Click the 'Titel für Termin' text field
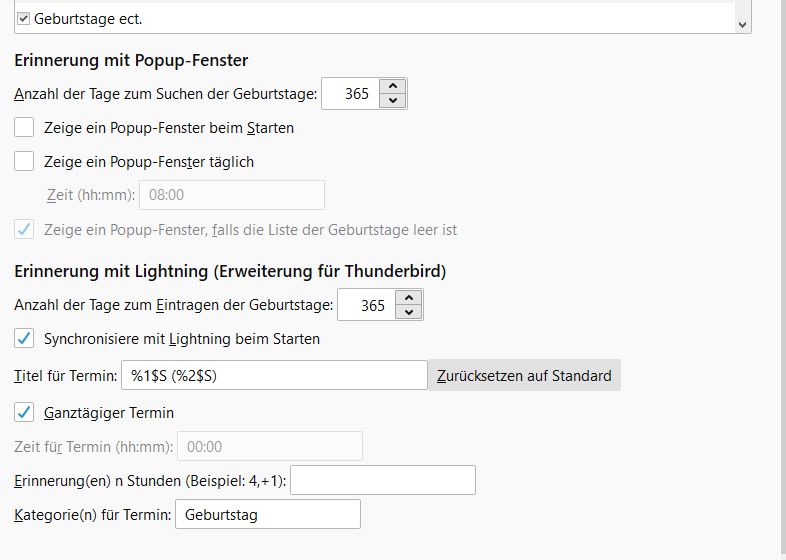The width and height of the screenshot is (786, 560). (x=274, y=376)
